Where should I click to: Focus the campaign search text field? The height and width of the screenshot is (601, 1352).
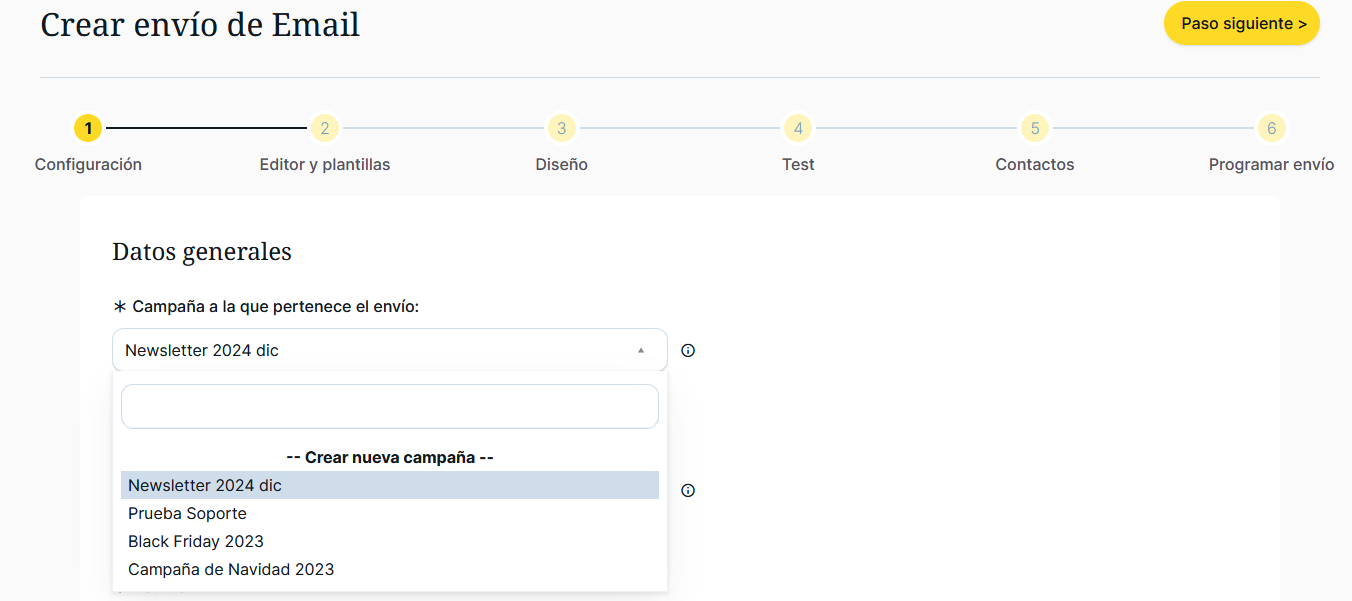pyautogui.click(x=390, y=406)
